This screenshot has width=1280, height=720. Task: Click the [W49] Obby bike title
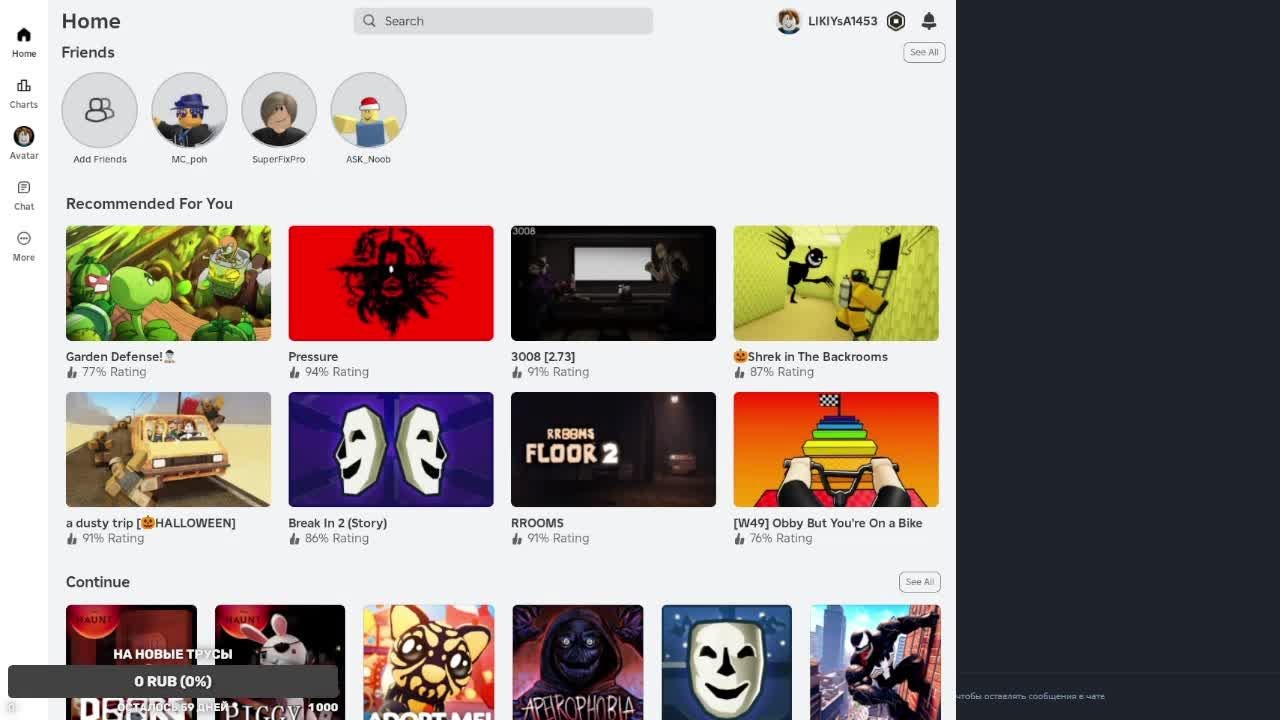tap(828, 523)
